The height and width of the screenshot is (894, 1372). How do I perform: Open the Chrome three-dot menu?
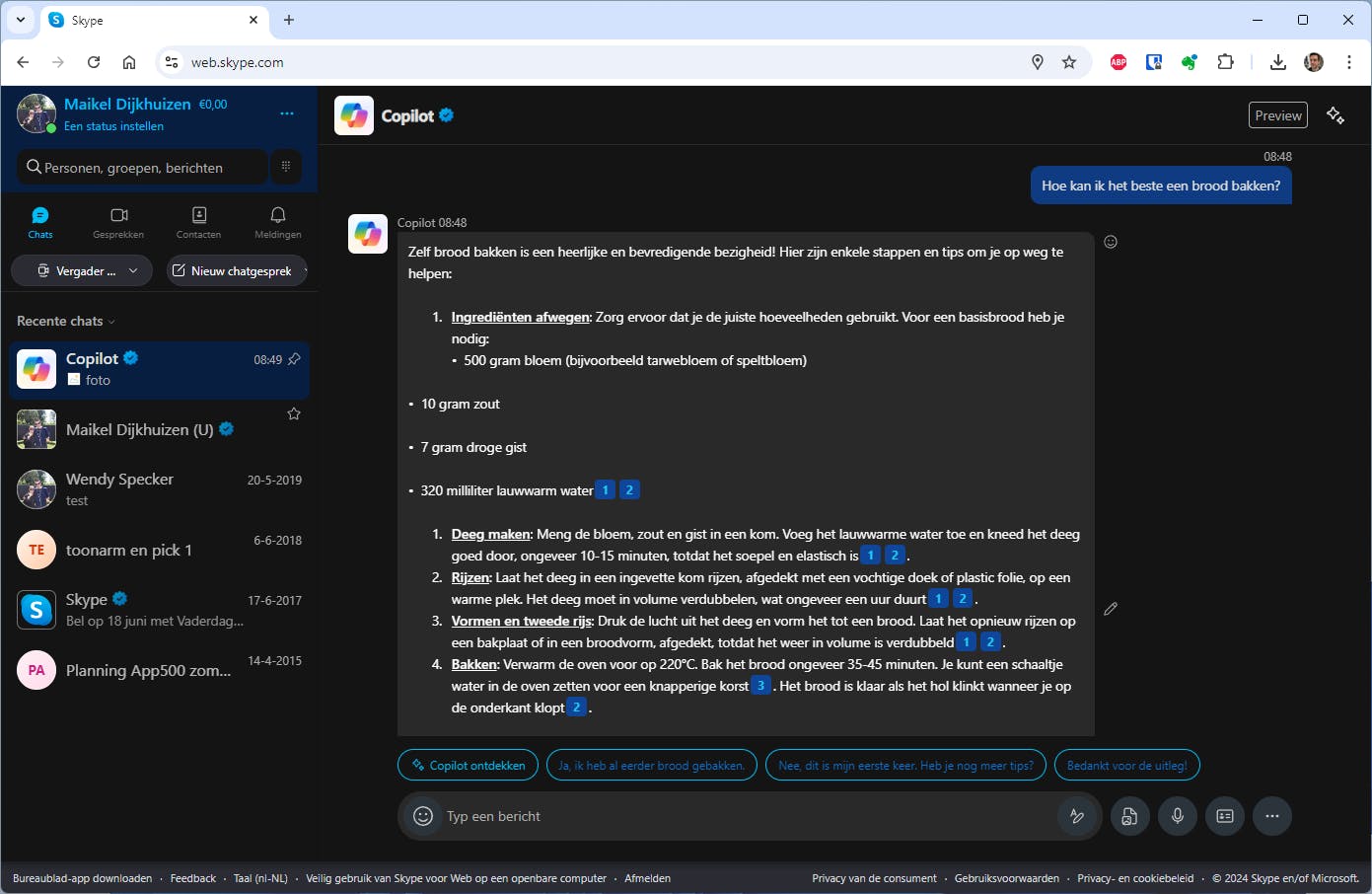[x=1349, y=62]
